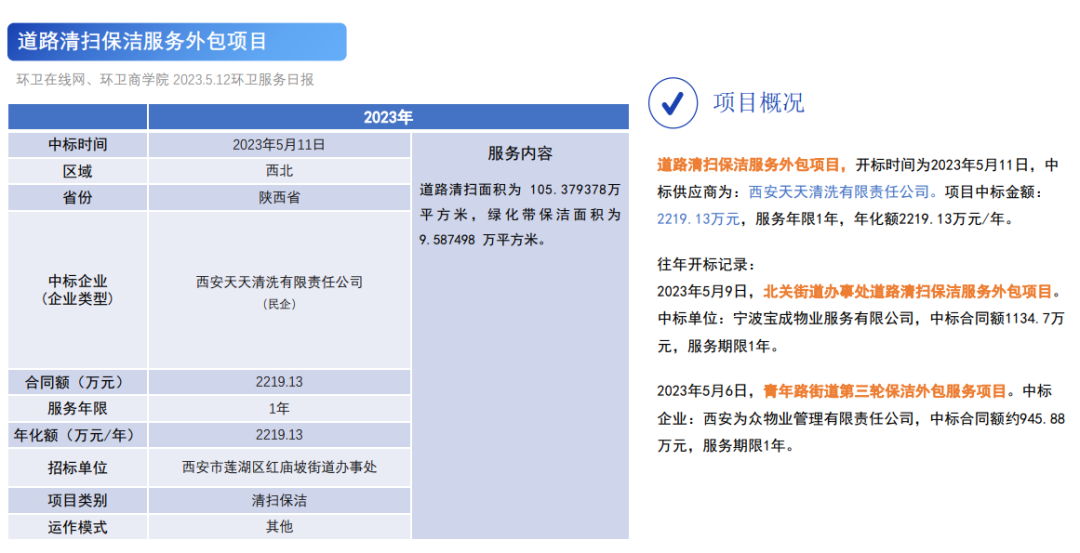Screen dimensions: 1080x553
Task: Select the 105.379378万 area figure
Action: [x=575, y=189]
